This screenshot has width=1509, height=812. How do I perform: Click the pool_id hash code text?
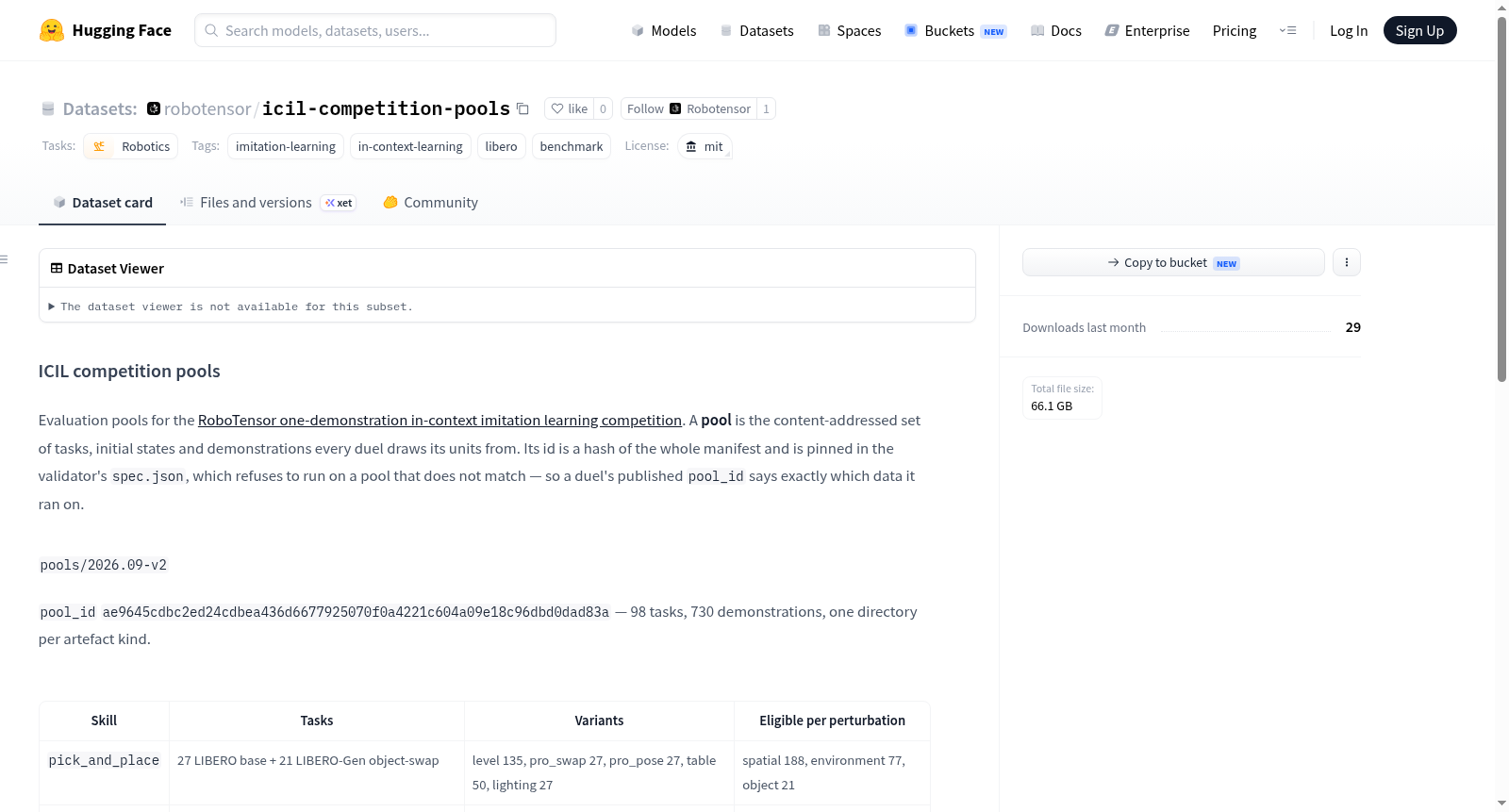(356, 612)
